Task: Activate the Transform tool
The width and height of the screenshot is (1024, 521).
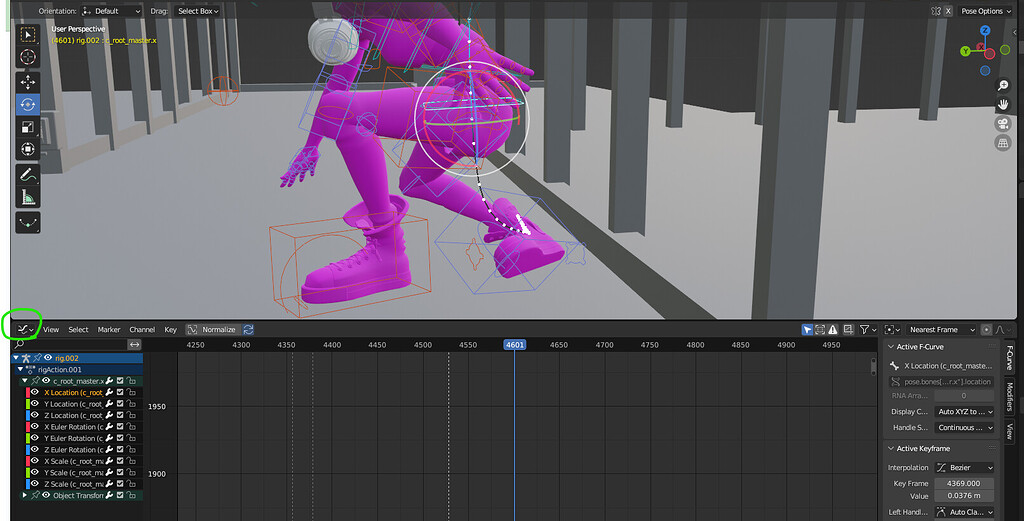Action: pos(27,150)
